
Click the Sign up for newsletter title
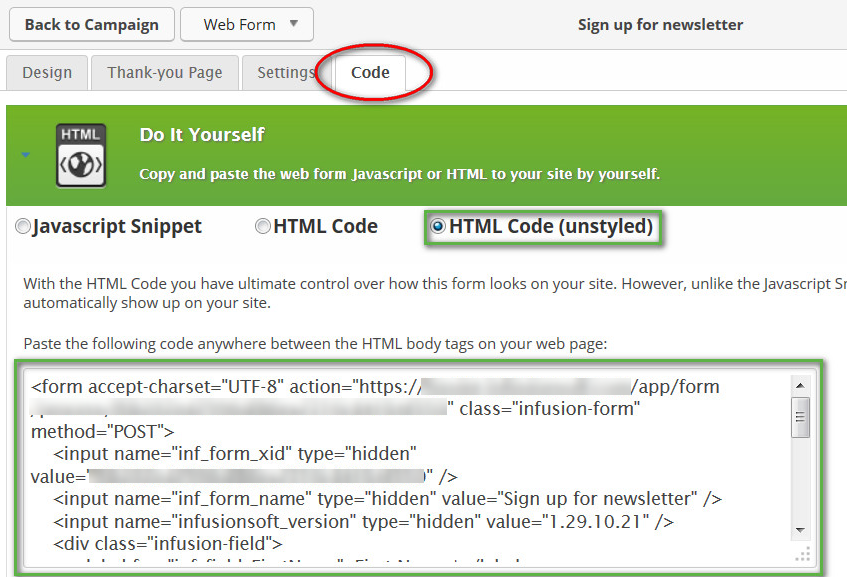660,25
